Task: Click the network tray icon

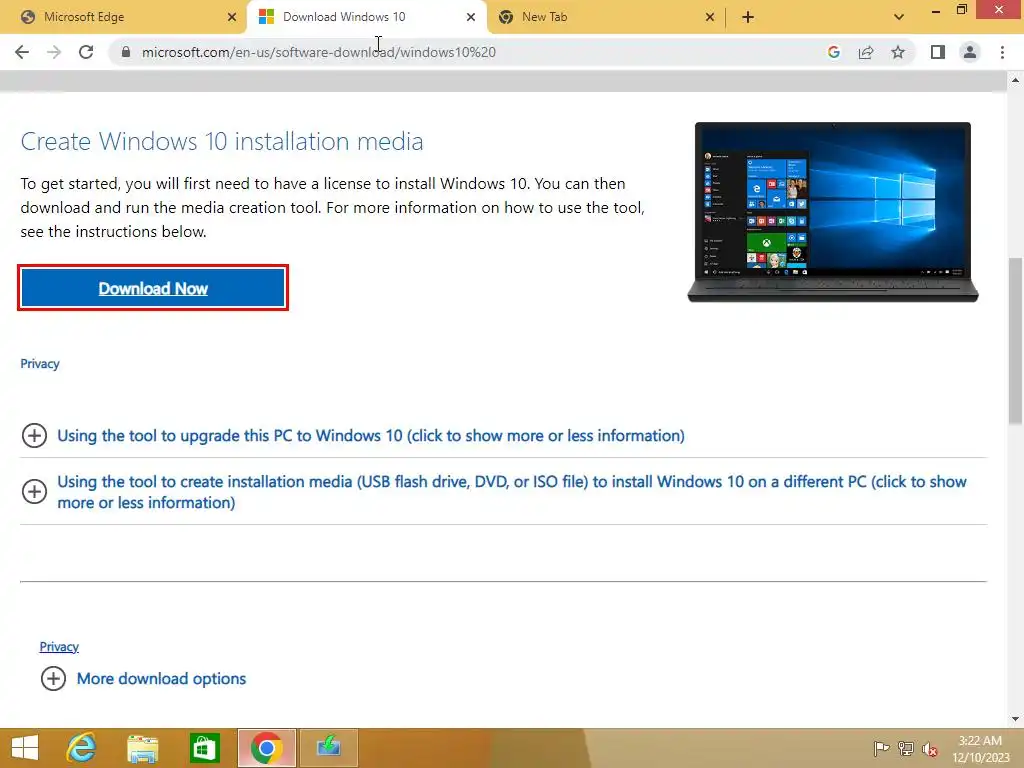Action: pos(906,748)
